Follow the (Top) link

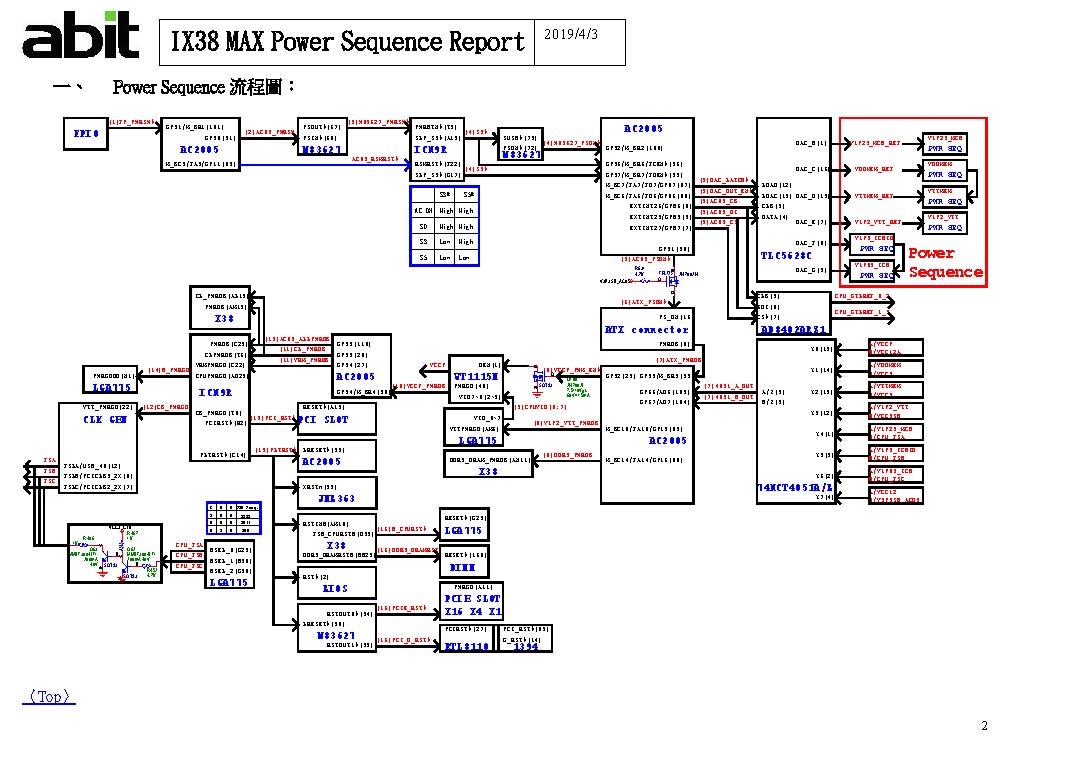pyautogui.click(x=49, y=697)
